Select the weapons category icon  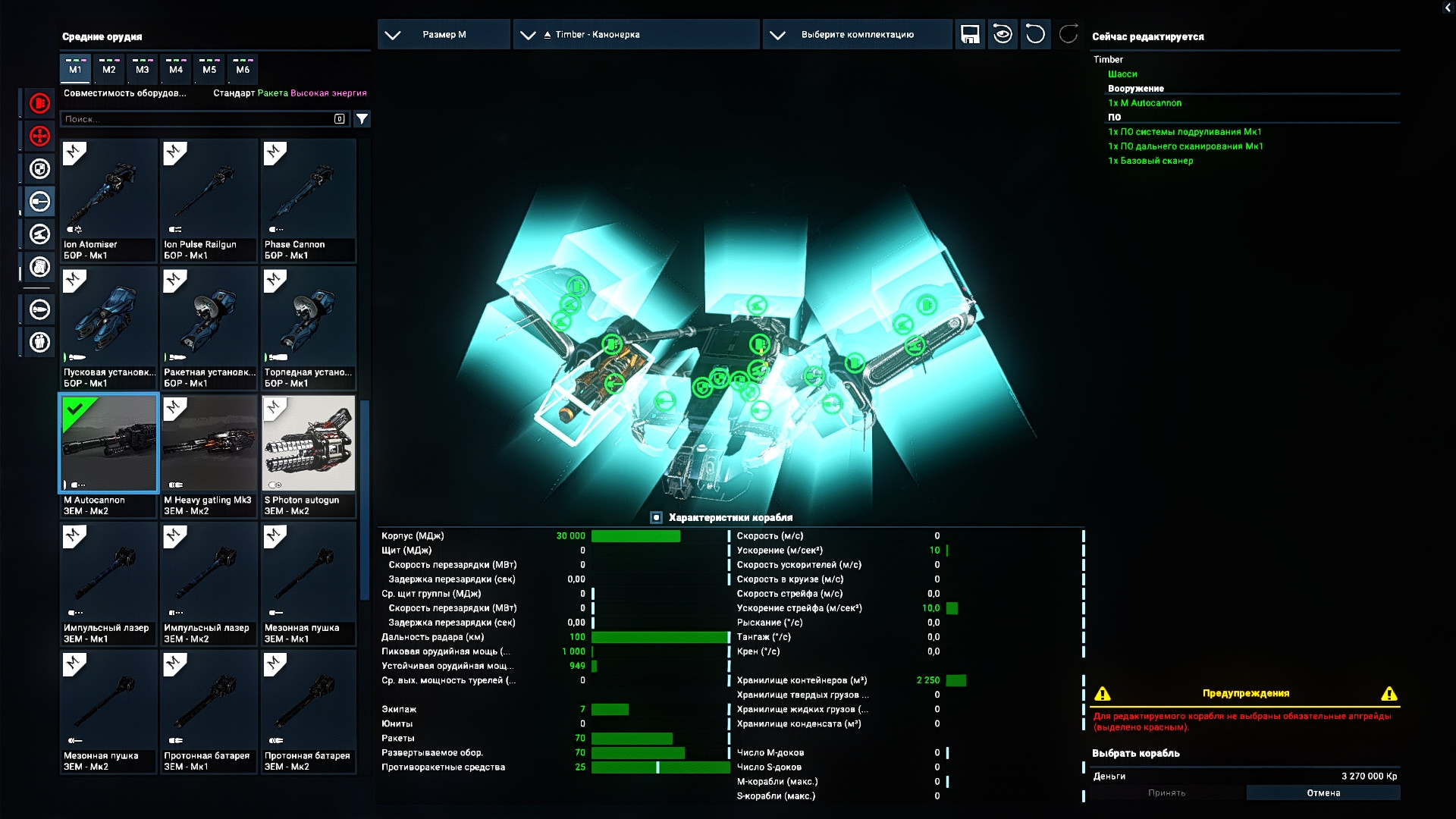(x=39, y=202)
